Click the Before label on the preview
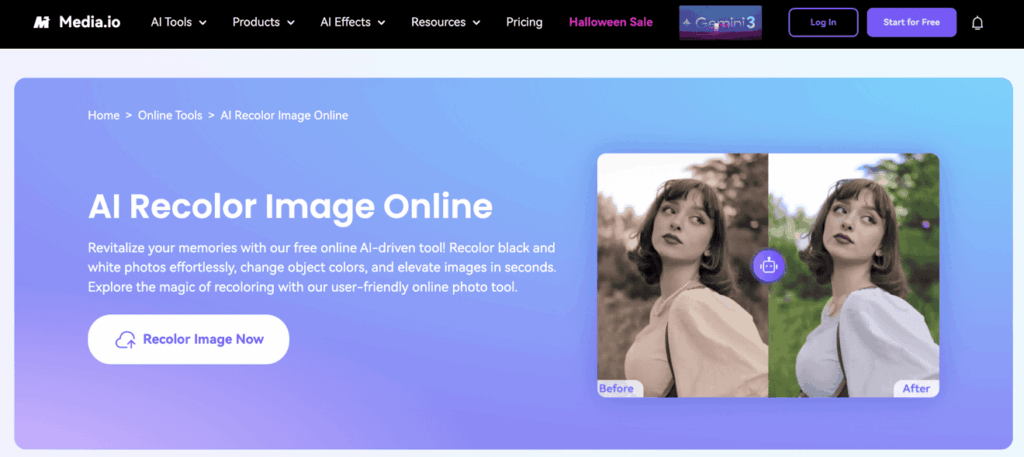This screenshot has height=457, width=1024. (x=619, y=388)
